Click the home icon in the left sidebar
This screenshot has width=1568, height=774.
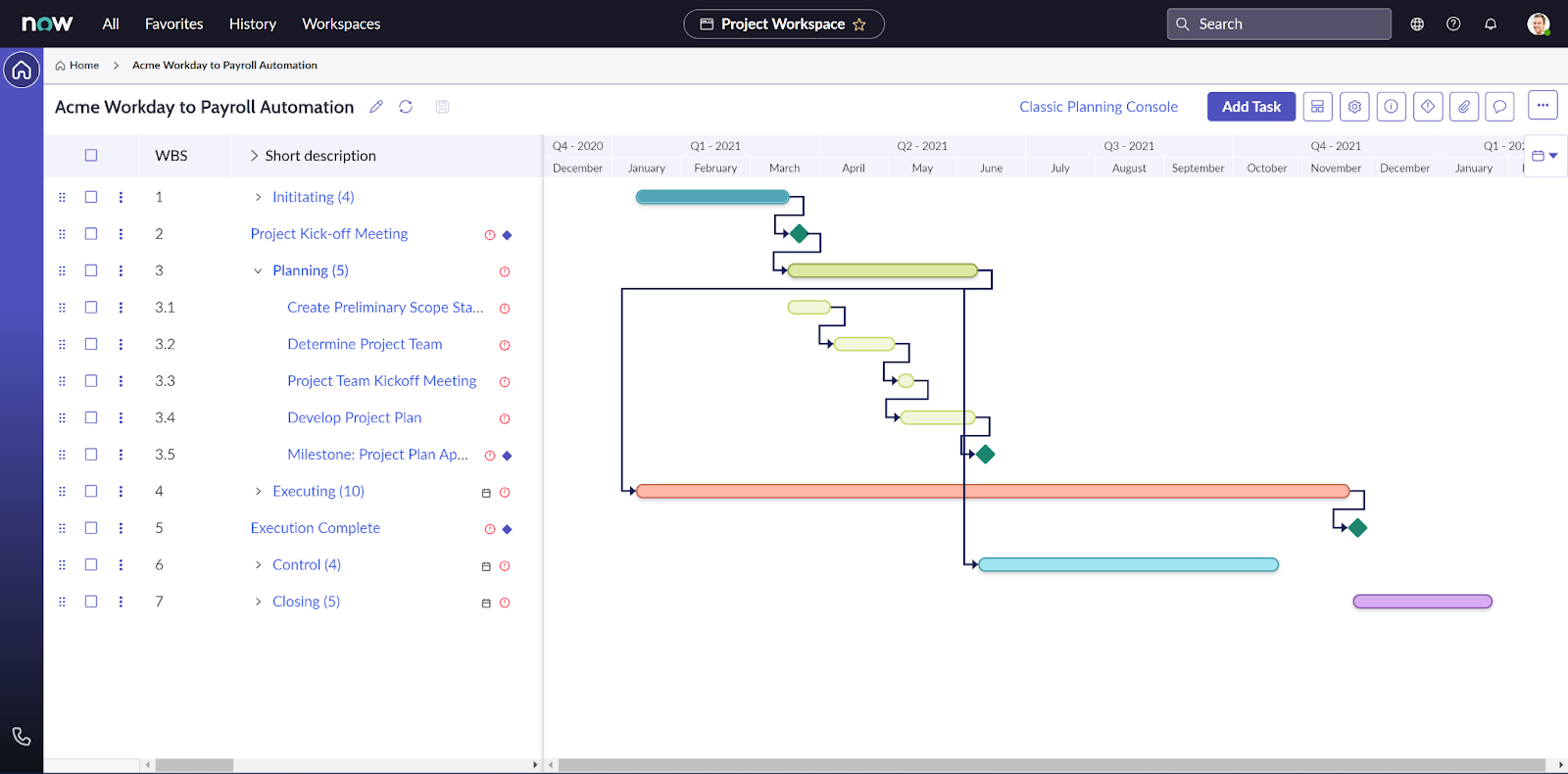coord(22,71)
